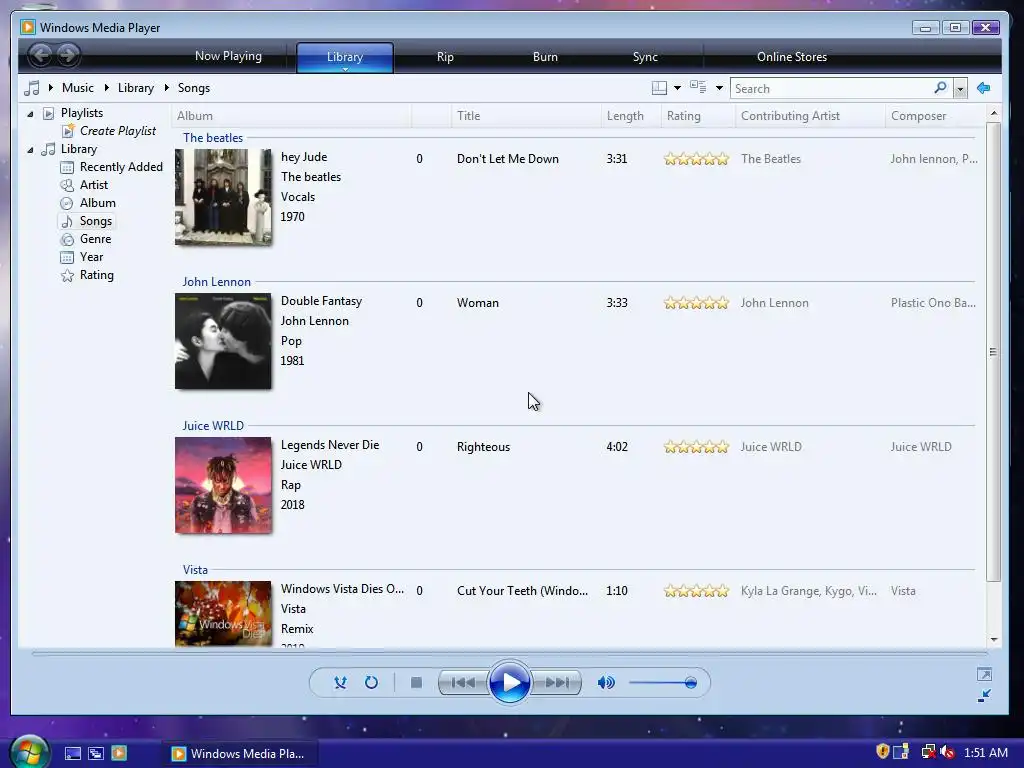Open the layout options dropdown arrow

[x=677, y=88]
